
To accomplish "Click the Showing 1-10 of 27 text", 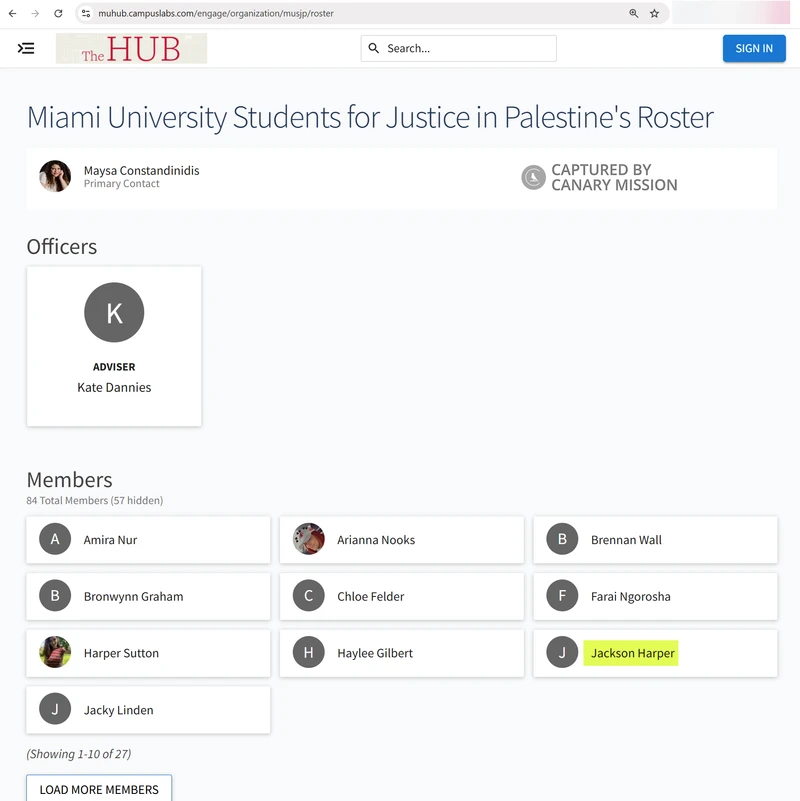I will pos(79,754).
